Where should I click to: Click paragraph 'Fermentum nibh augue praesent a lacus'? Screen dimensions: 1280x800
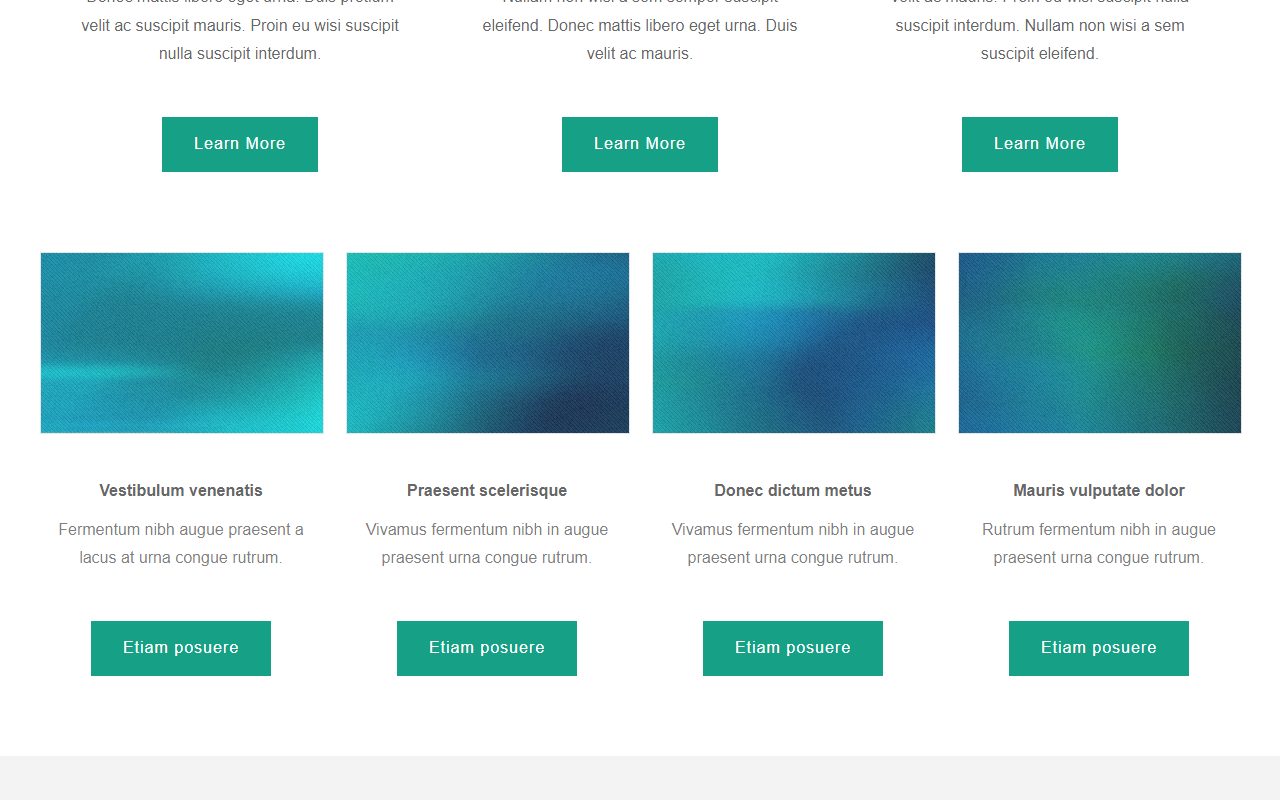pyautogui.click(x=181, y=543)
